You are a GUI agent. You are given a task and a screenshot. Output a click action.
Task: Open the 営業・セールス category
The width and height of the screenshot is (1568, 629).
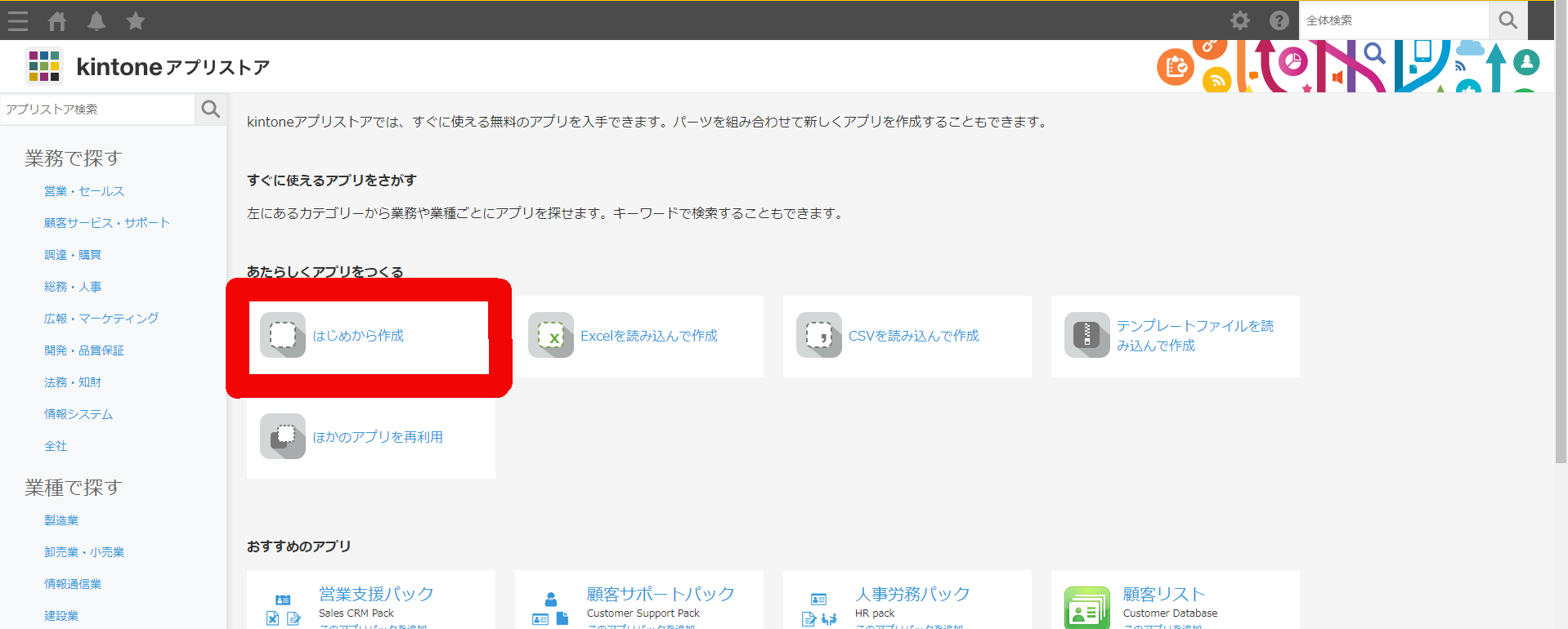(84, 191)
